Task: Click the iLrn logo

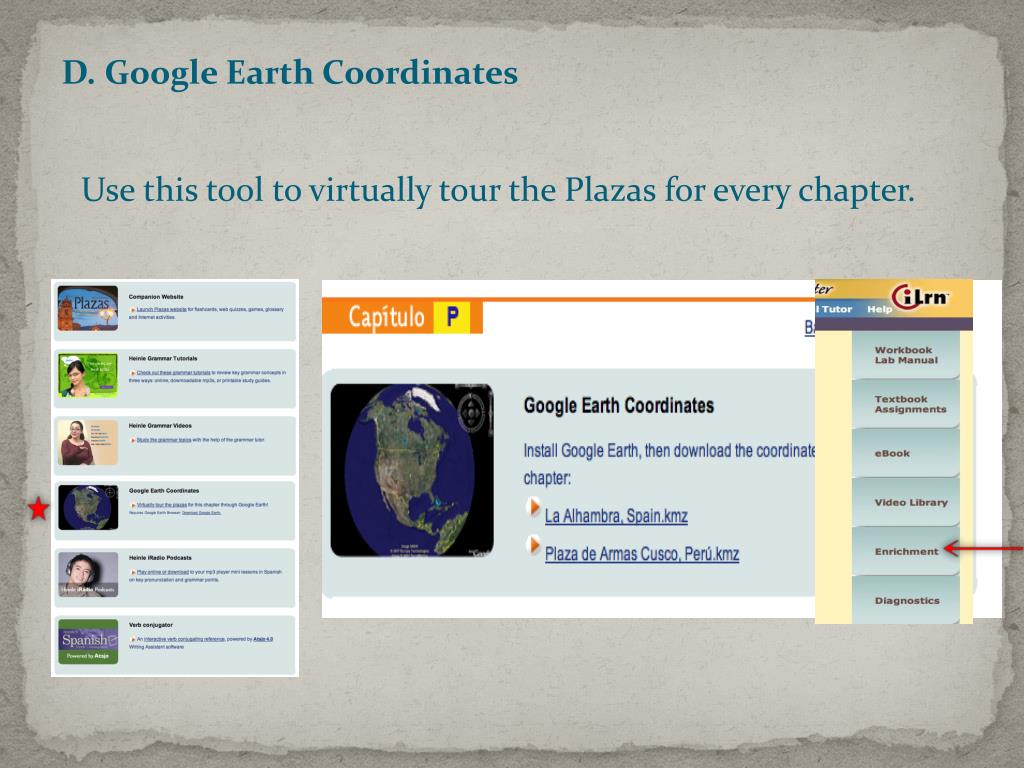Action: [920, 297]
